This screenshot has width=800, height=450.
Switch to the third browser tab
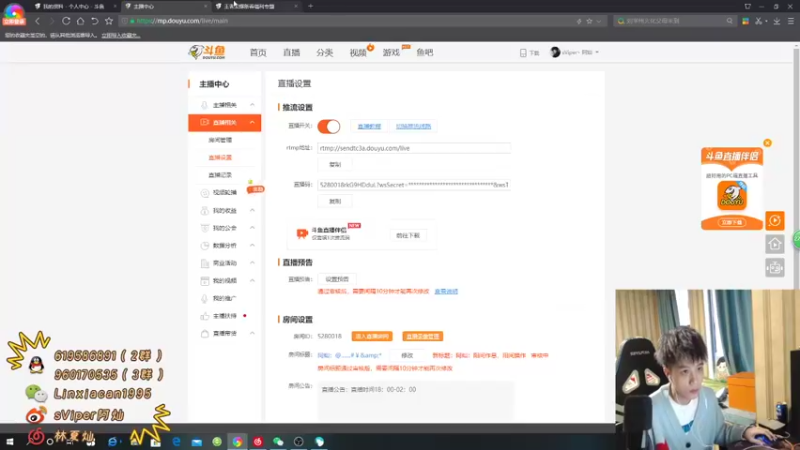pos(254,6)
